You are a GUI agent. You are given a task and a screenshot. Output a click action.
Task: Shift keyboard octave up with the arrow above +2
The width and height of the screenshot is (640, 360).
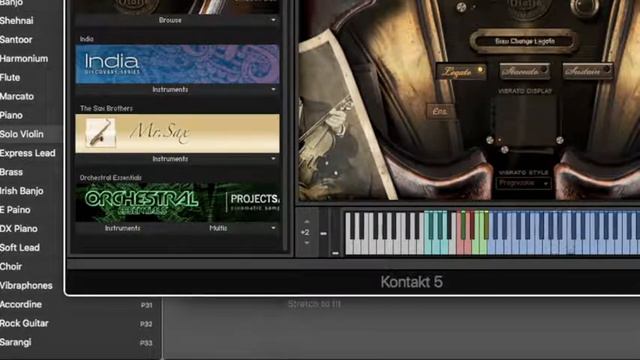pos(307,222)
